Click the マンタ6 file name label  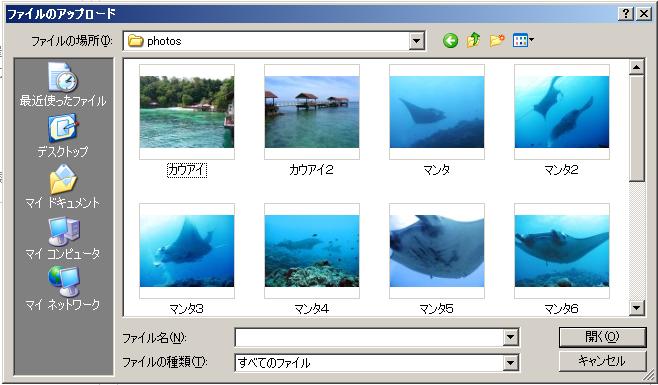[x=561, y=309]
